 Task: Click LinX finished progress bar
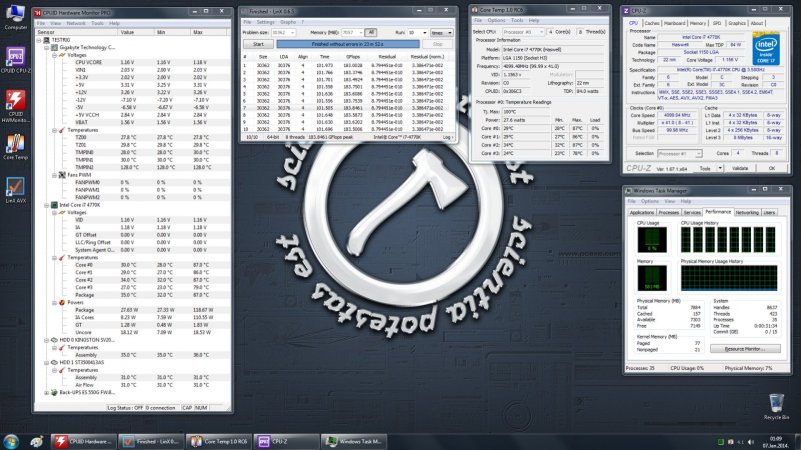[348, 44]
